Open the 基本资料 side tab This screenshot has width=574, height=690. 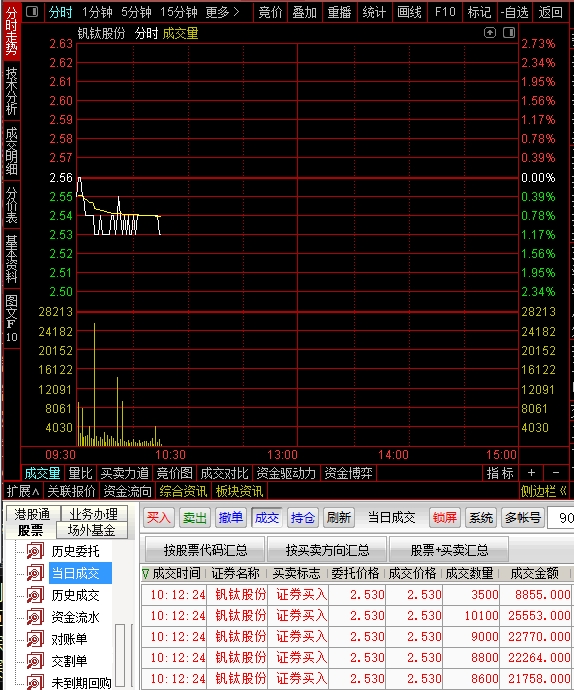[x=11, y=259]
